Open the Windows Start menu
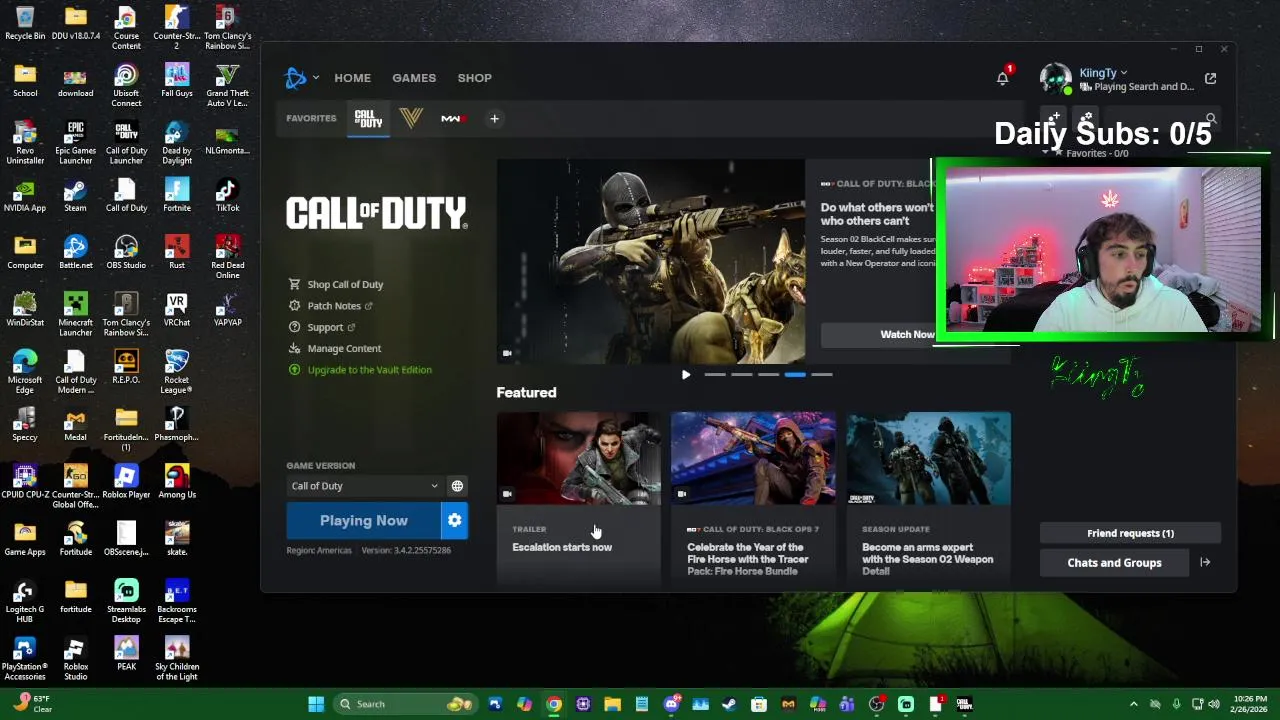Viewport: 1280px width, 720px height. click(316, 704)
